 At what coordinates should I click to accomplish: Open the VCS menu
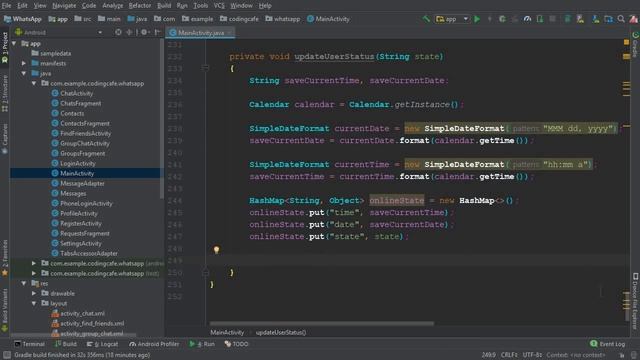pyautogui.click(x=219, y=6)
